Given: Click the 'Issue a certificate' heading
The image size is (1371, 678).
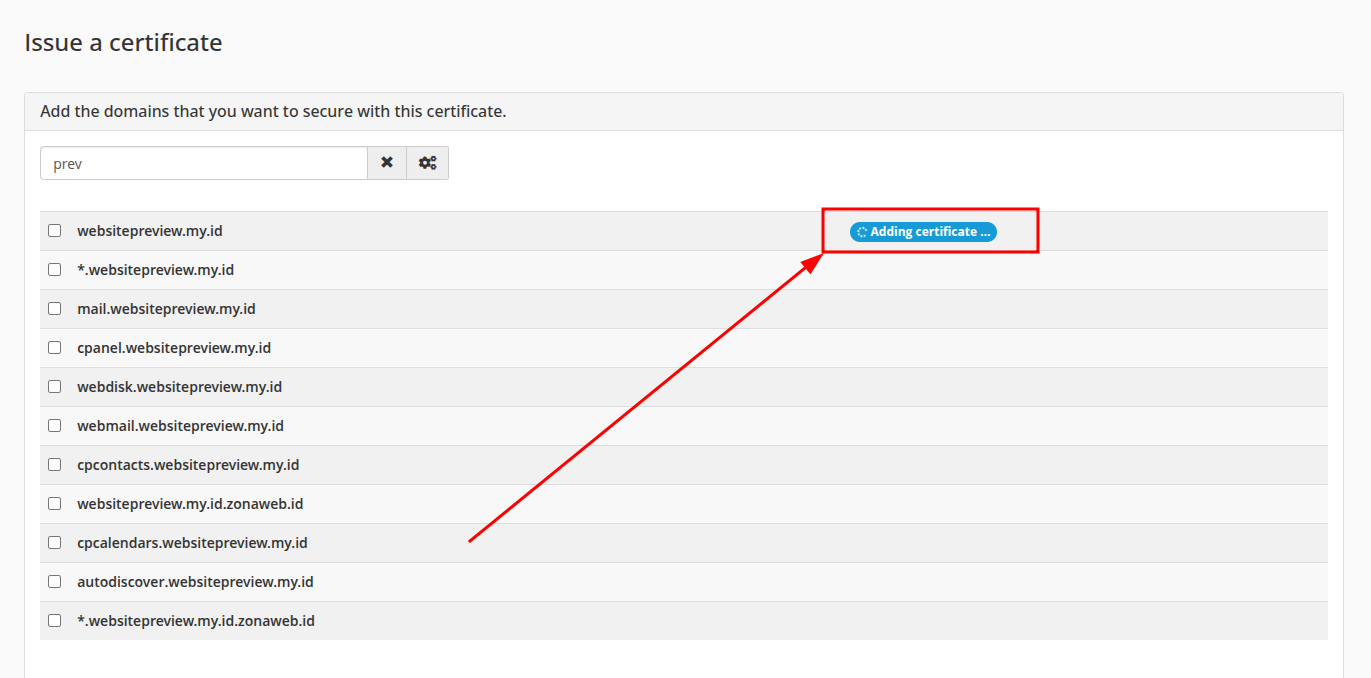Looking at the screenshot, I should click(x=123, y=43).
